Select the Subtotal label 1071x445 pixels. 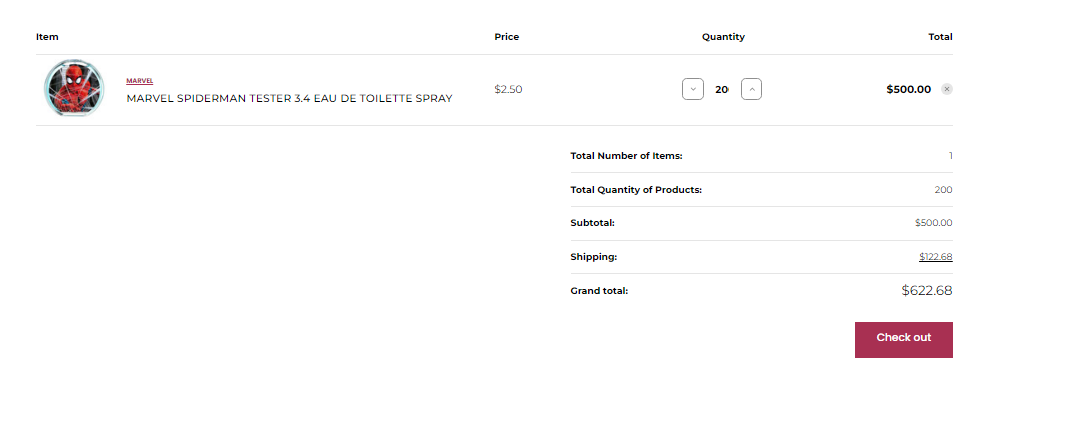[593, 223]
